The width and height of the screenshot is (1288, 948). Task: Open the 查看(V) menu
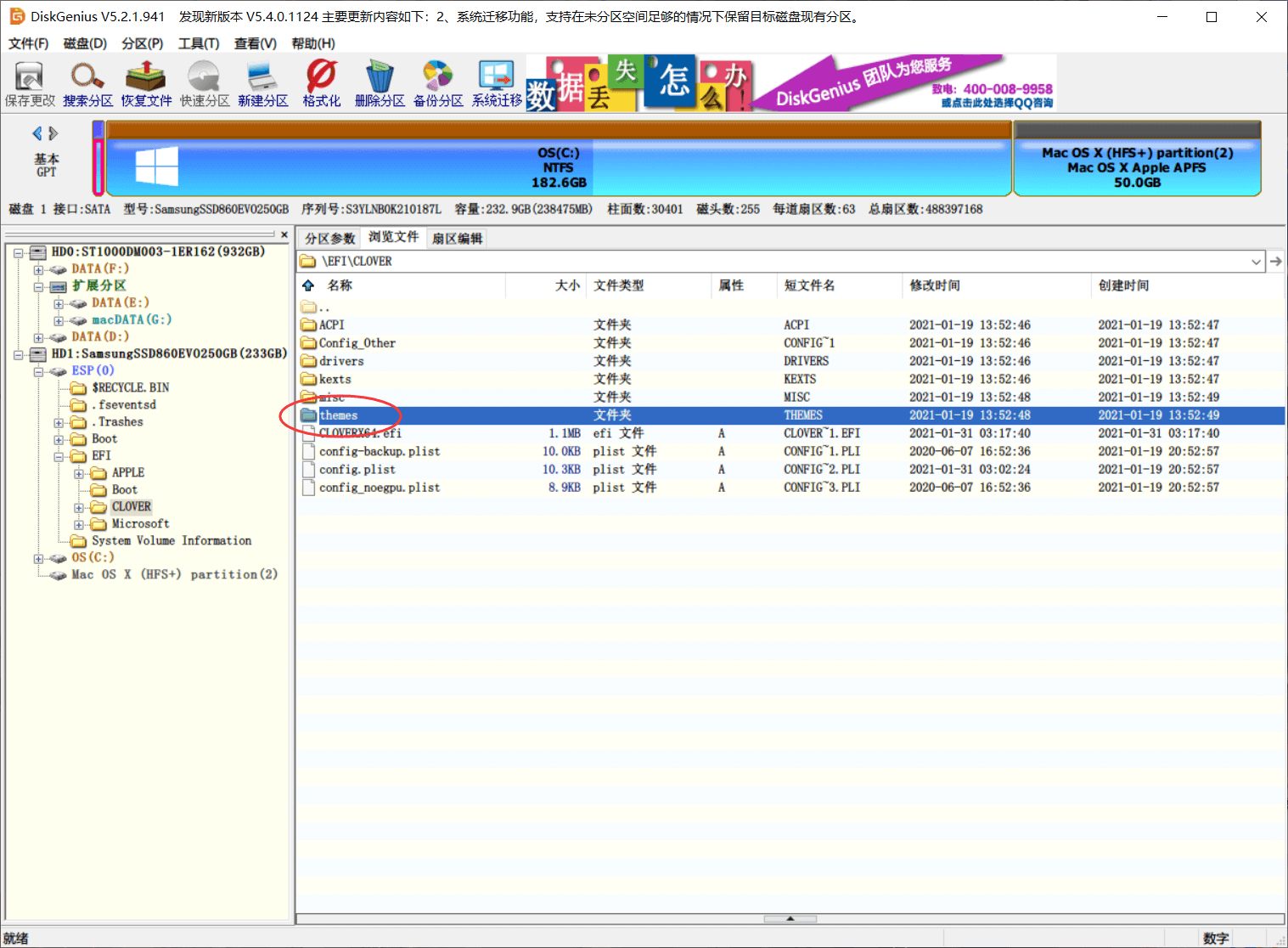pos(256,43)
